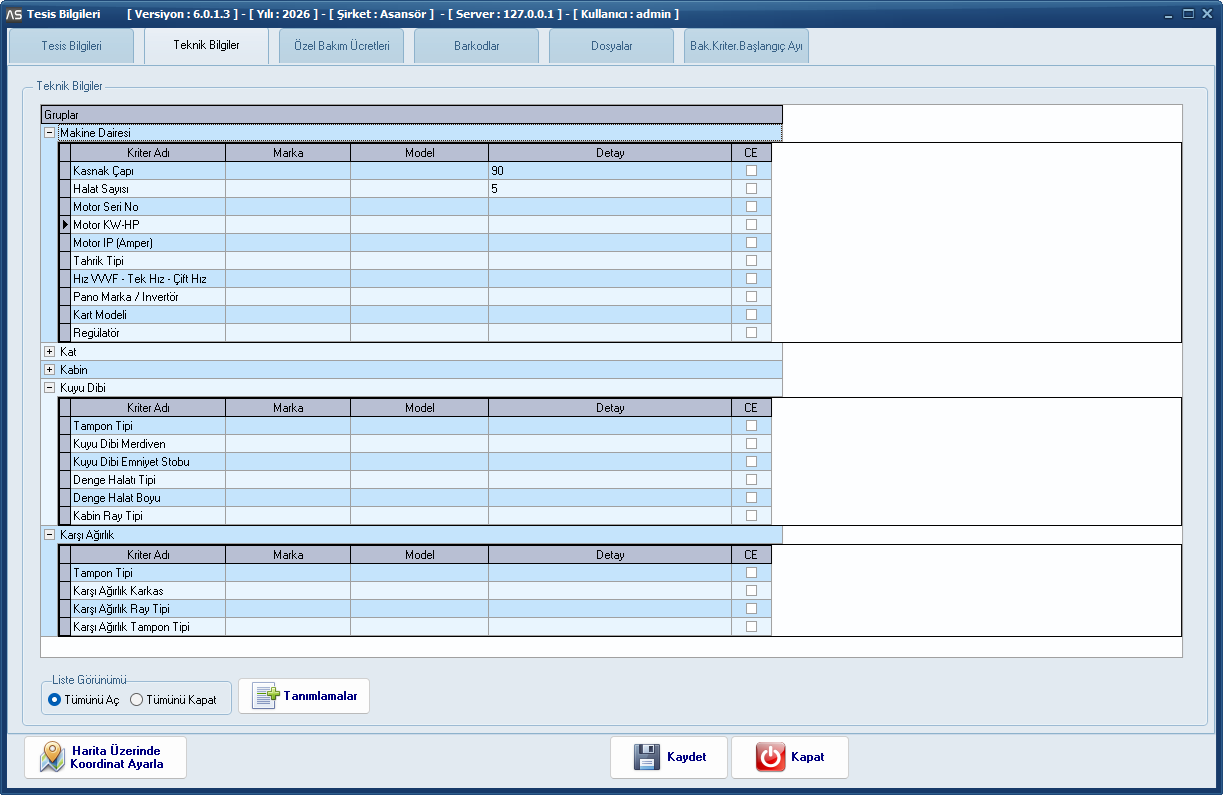Expand the Kat group
Image resolution: width=1223 pixels, height=795 pixels.
pyautogui.click(x=49, y=352)
